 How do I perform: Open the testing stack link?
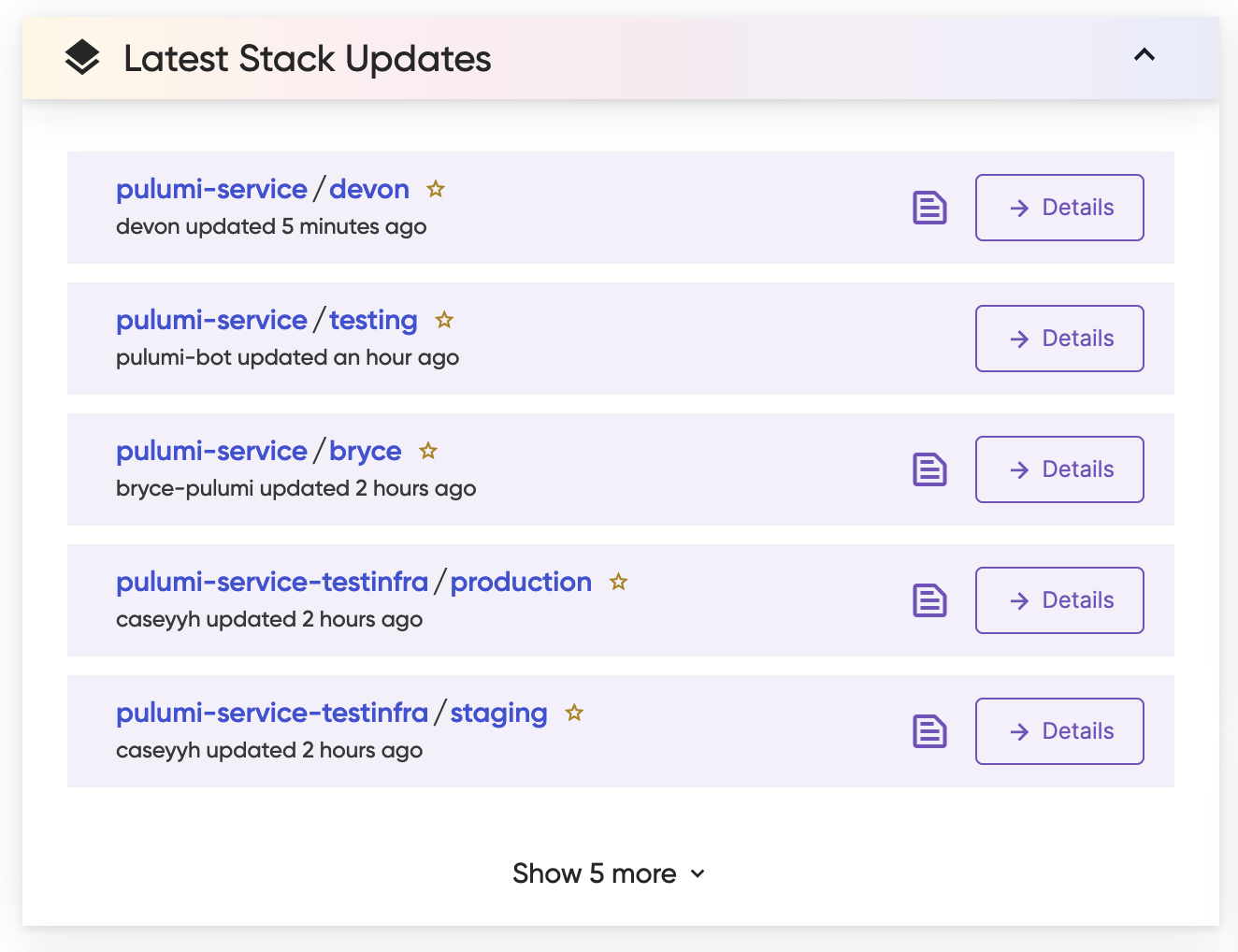click(x=373, y=321)
